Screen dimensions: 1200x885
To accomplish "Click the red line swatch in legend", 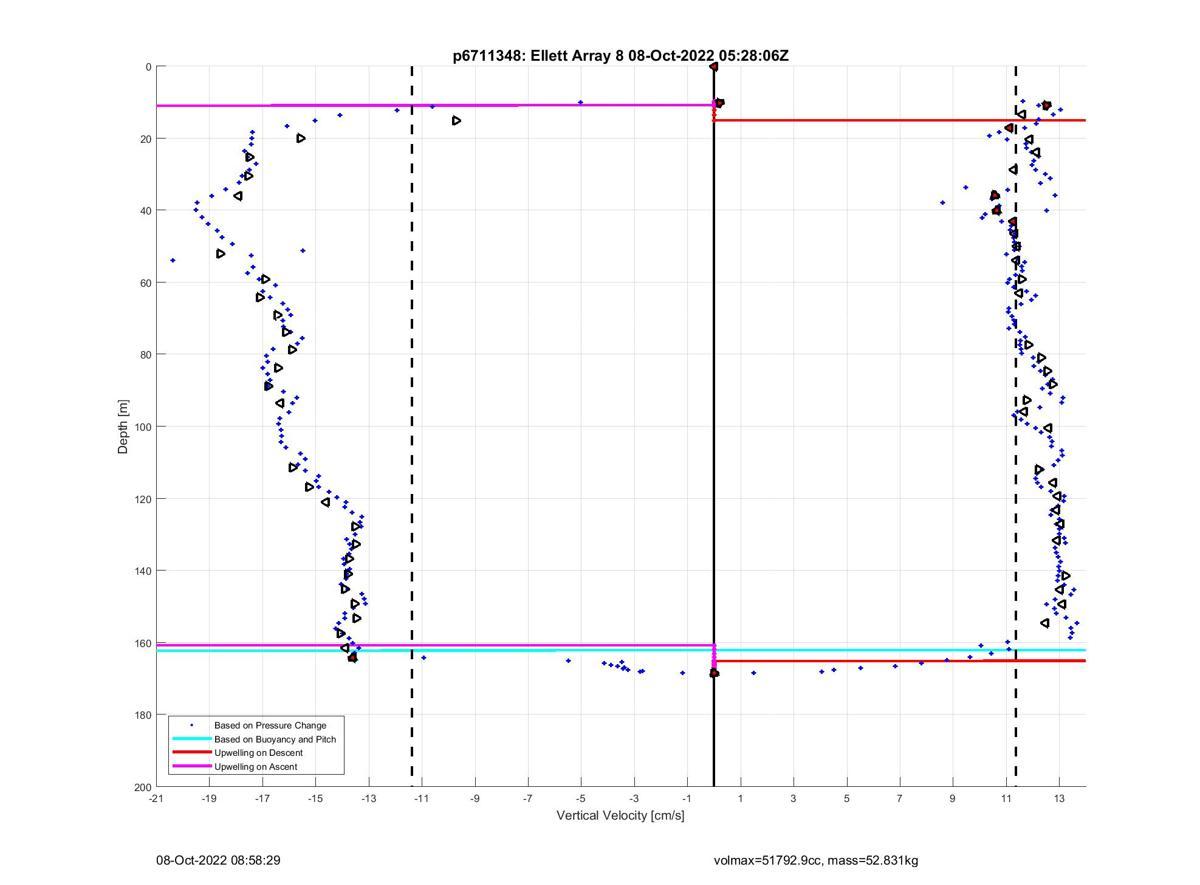I will 191,753.
